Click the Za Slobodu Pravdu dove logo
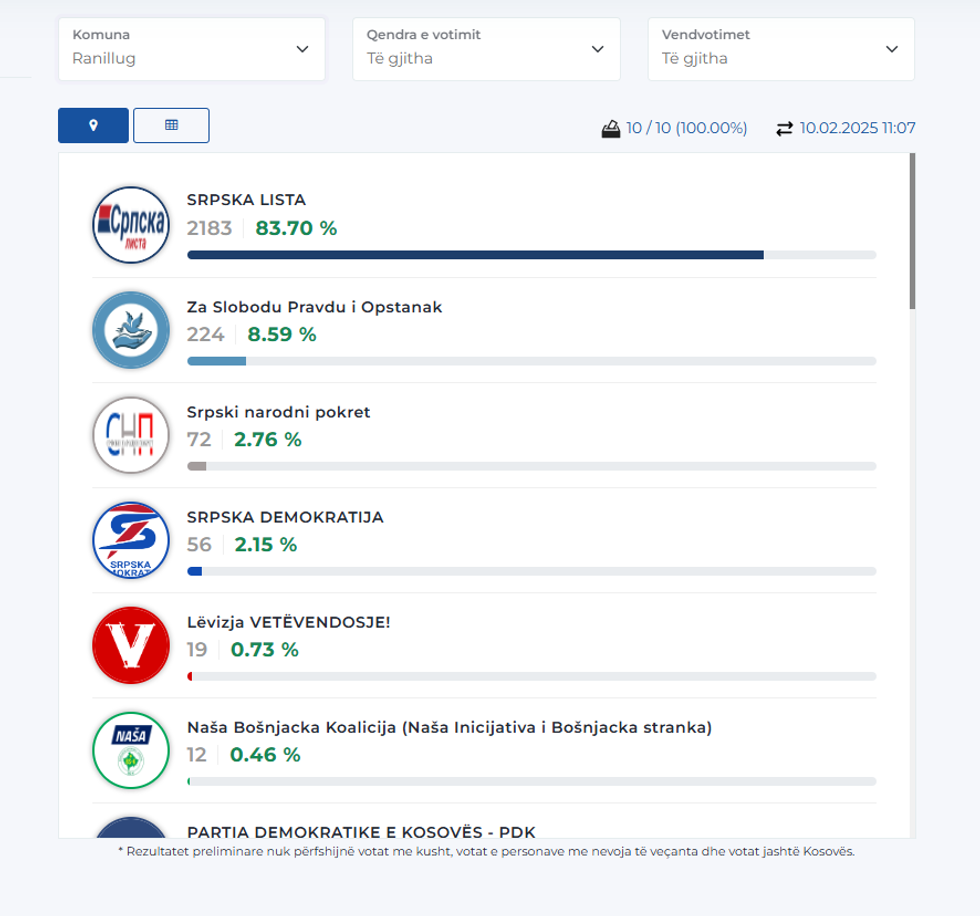The height and width of the screenshot is (916, 980). pos(131,330)
